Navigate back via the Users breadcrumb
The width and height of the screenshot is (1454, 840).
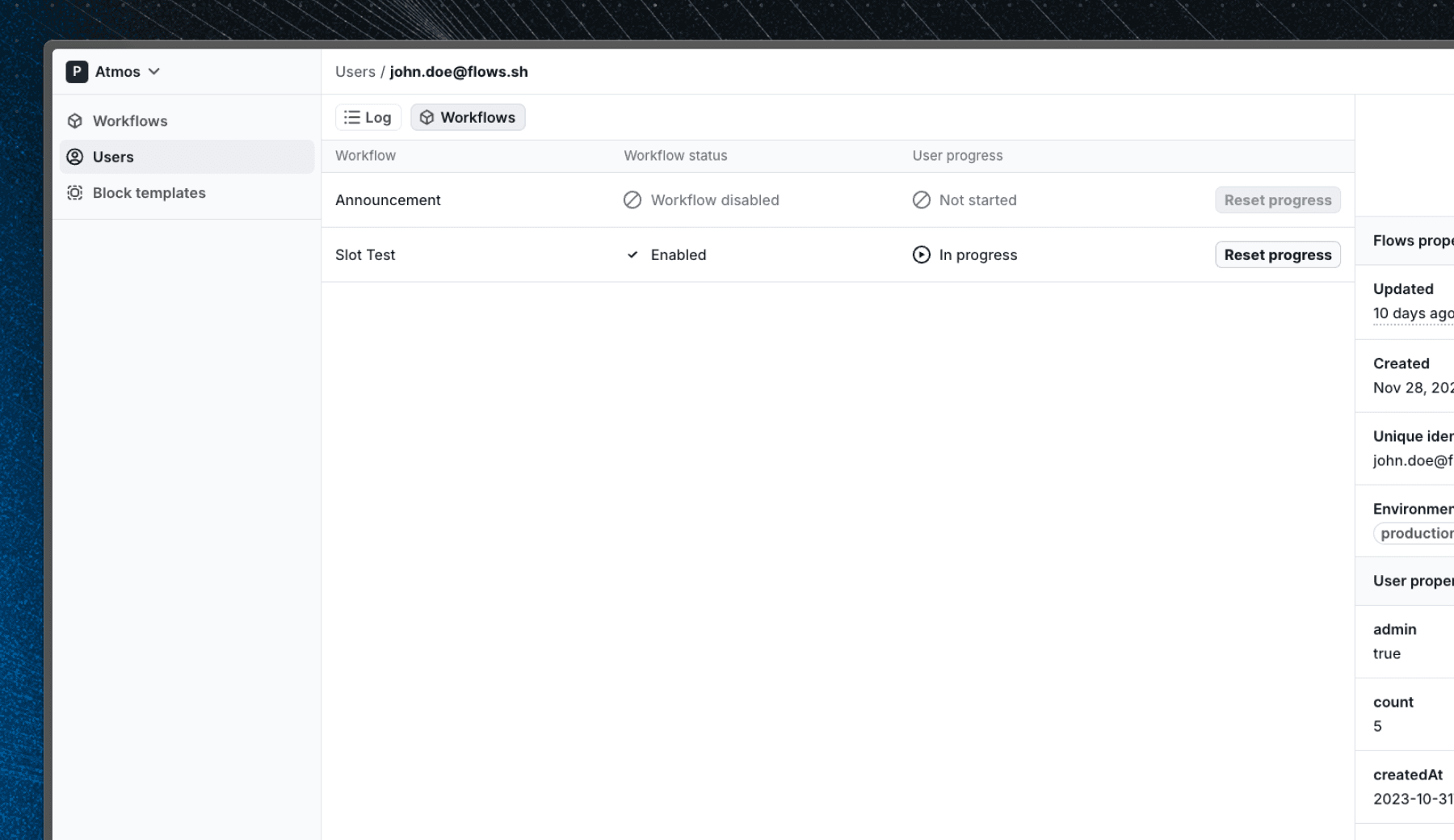355,71
